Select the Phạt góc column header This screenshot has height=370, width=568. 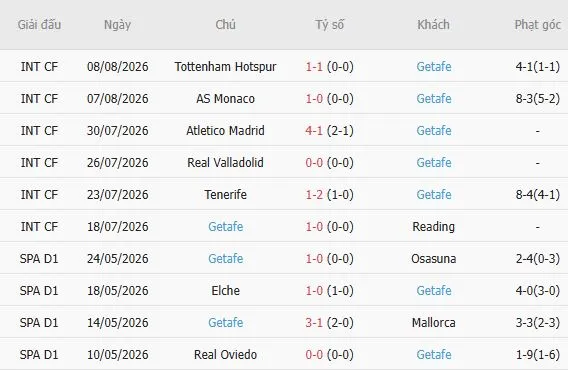(x=538, y=25)
